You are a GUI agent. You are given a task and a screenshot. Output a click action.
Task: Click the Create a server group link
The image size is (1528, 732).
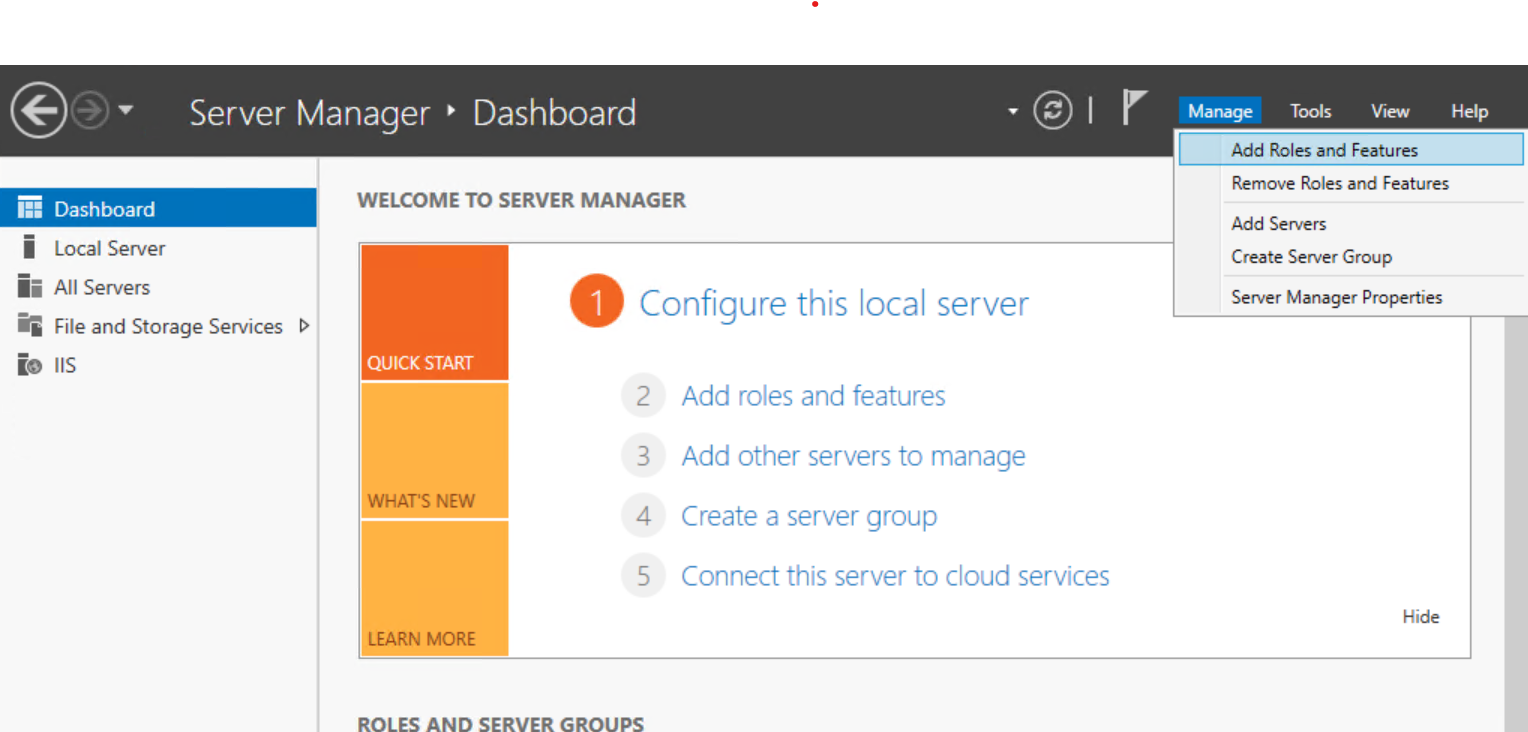[x=809, y=516]
